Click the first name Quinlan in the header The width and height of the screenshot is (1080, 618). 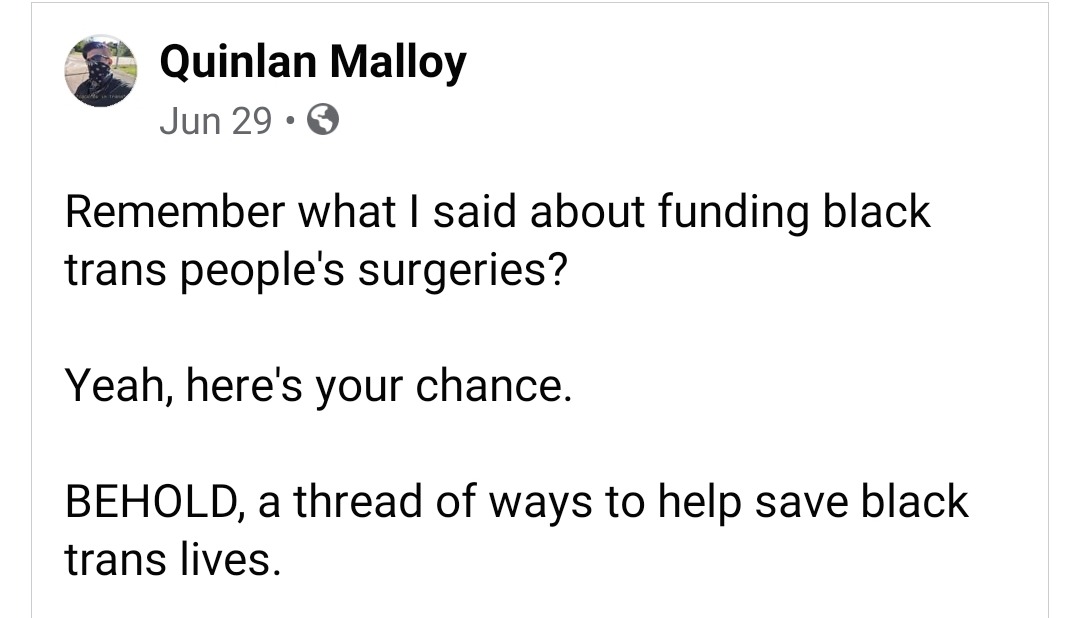pyautogui.click(x=238, y=64)
